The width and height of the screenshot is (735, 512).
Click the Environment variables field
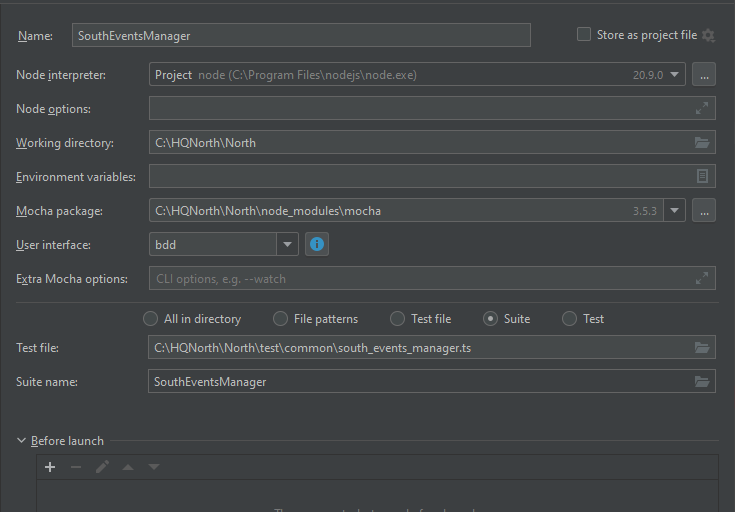(432, 176)
